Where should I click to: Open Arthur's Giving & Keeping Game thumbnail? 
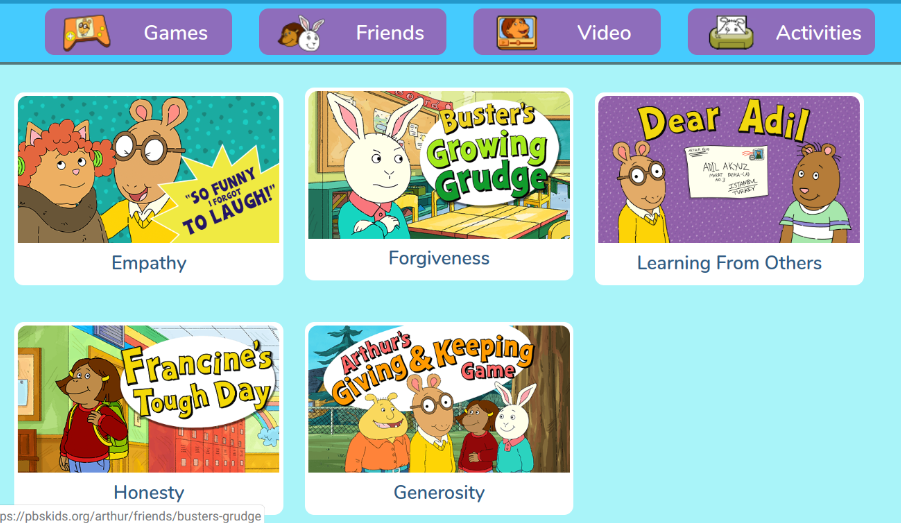[439, 399]
